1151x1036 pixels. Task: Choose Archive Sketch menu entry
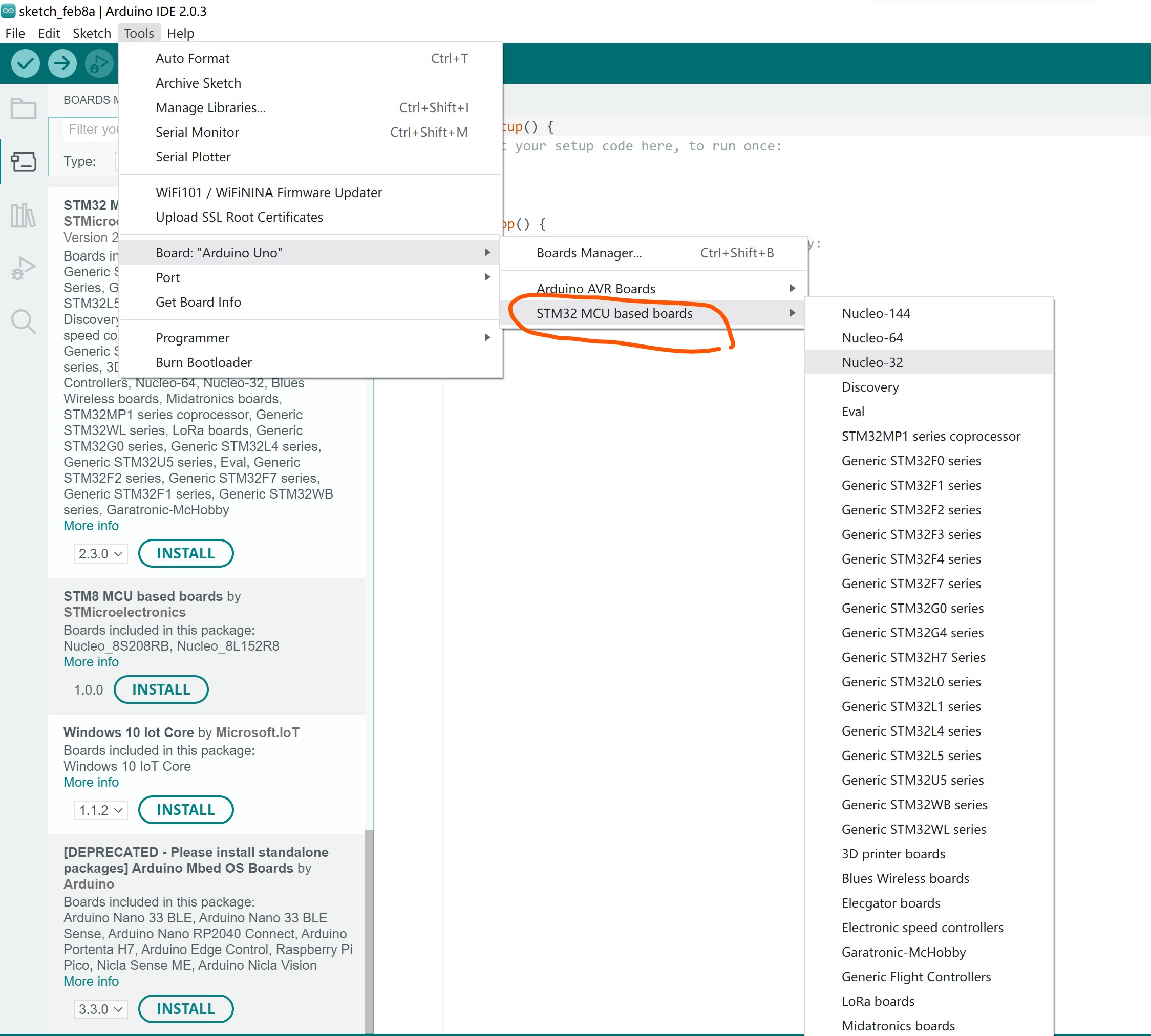click(311, 83)
